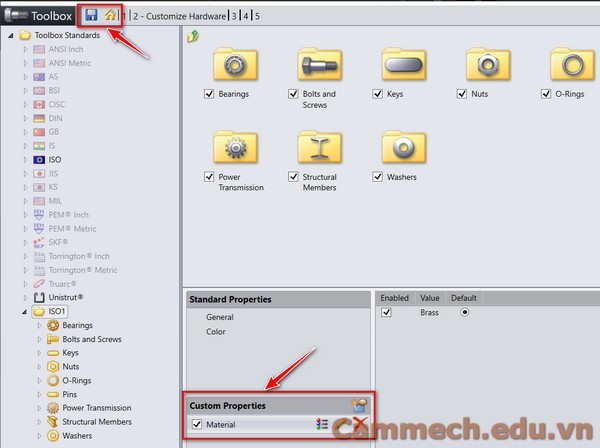Expand the Unistrut node
Screen dimensions: 600x448
[25, 297]
